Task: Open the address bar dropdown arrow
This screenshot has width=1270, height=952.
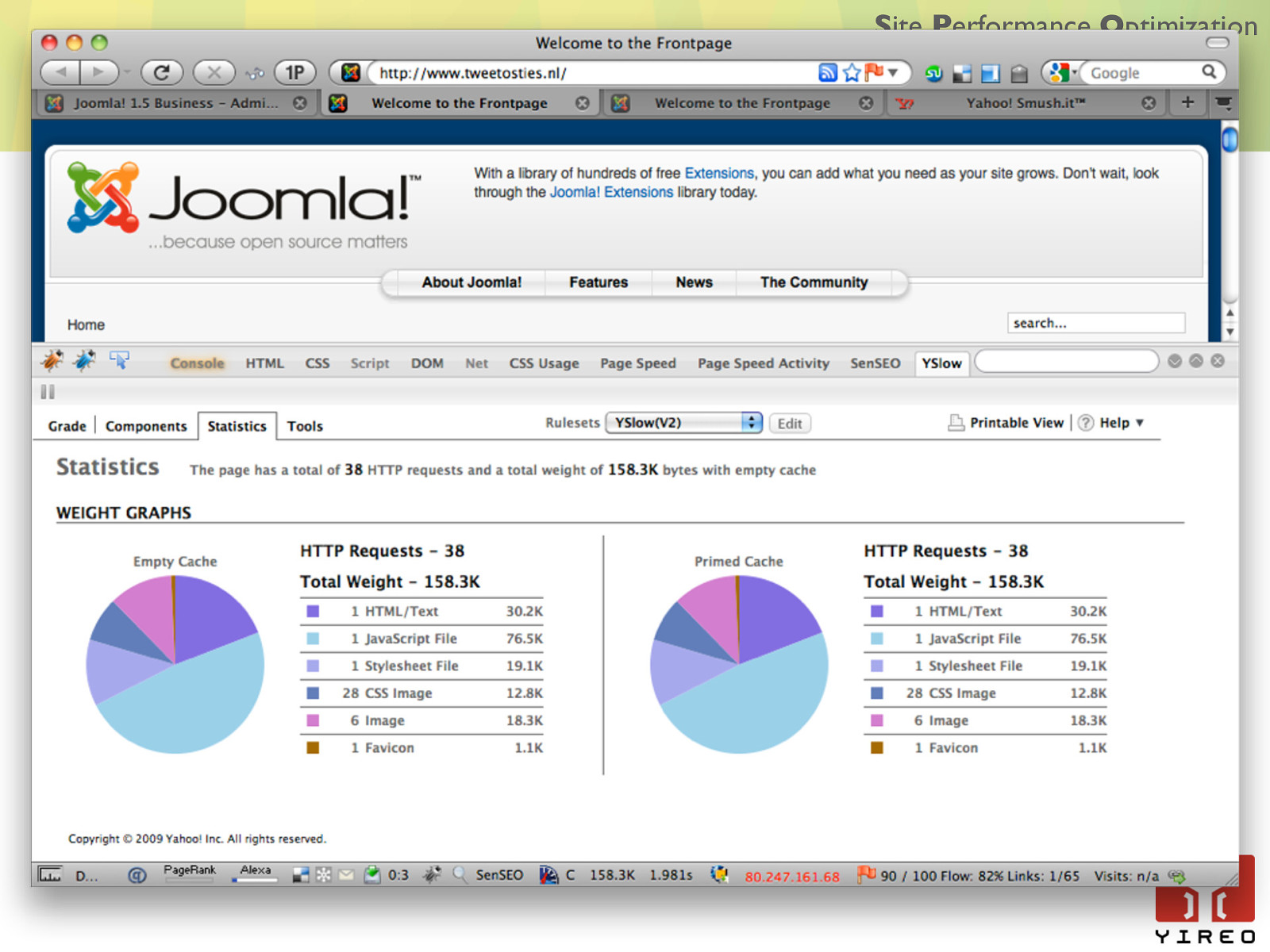Action: tap(893, 73)
